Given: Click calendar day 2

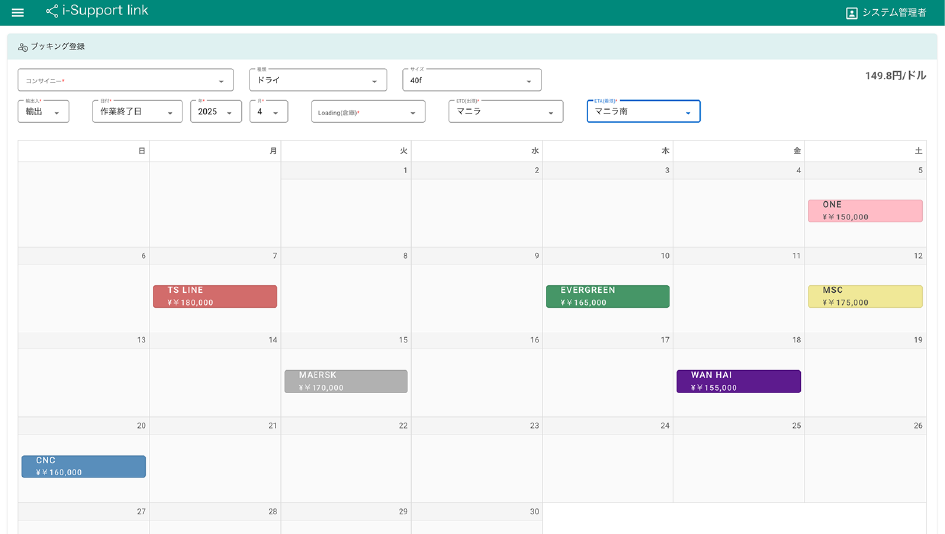Looking at the screenshot, I should [x=477, y=204].
